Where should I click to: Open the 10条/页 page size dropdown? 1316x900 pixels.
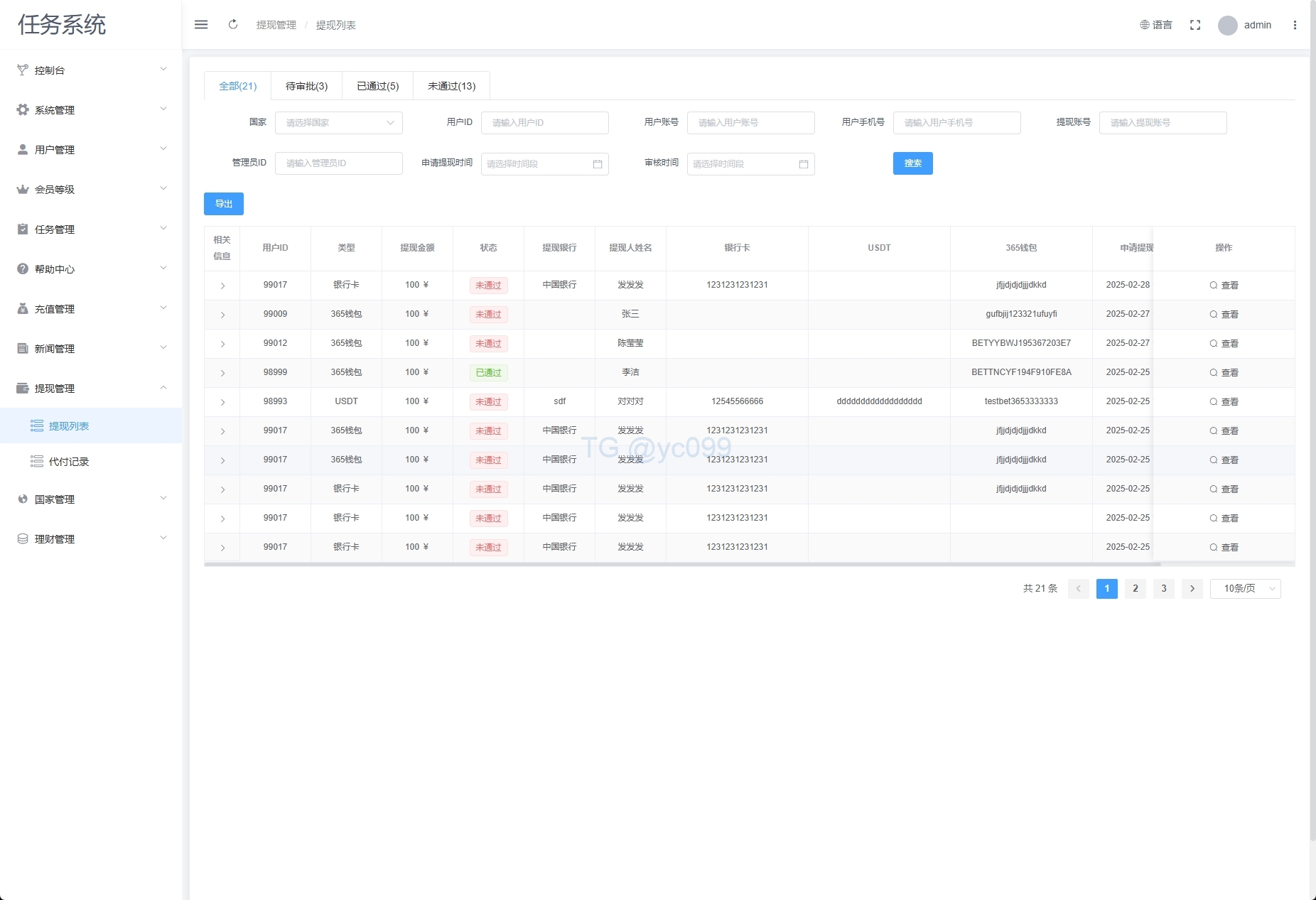(x=1245, y=589)
